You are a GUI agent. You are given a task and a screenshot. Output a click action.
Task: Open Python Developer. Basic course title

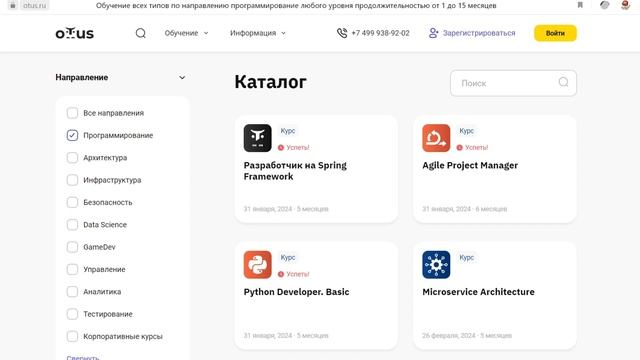tap(296, 292)
